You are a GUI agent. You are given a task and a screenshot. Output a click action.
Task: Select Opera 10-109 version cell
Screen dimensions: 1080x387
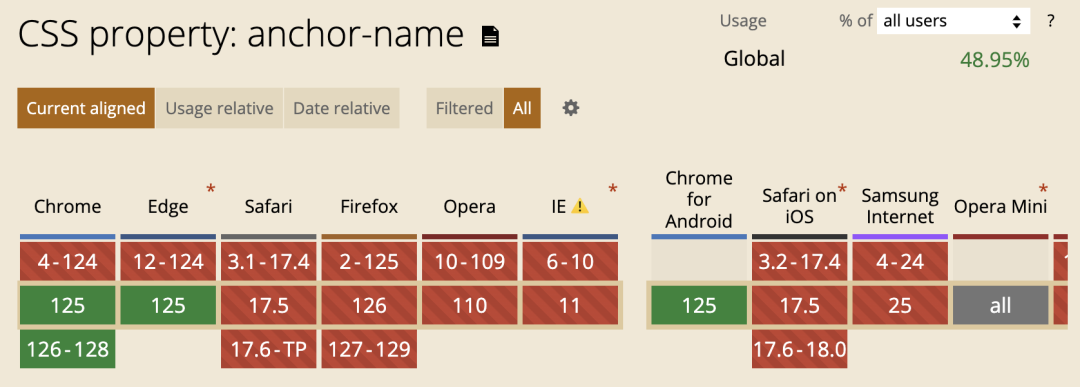(470, 262)
